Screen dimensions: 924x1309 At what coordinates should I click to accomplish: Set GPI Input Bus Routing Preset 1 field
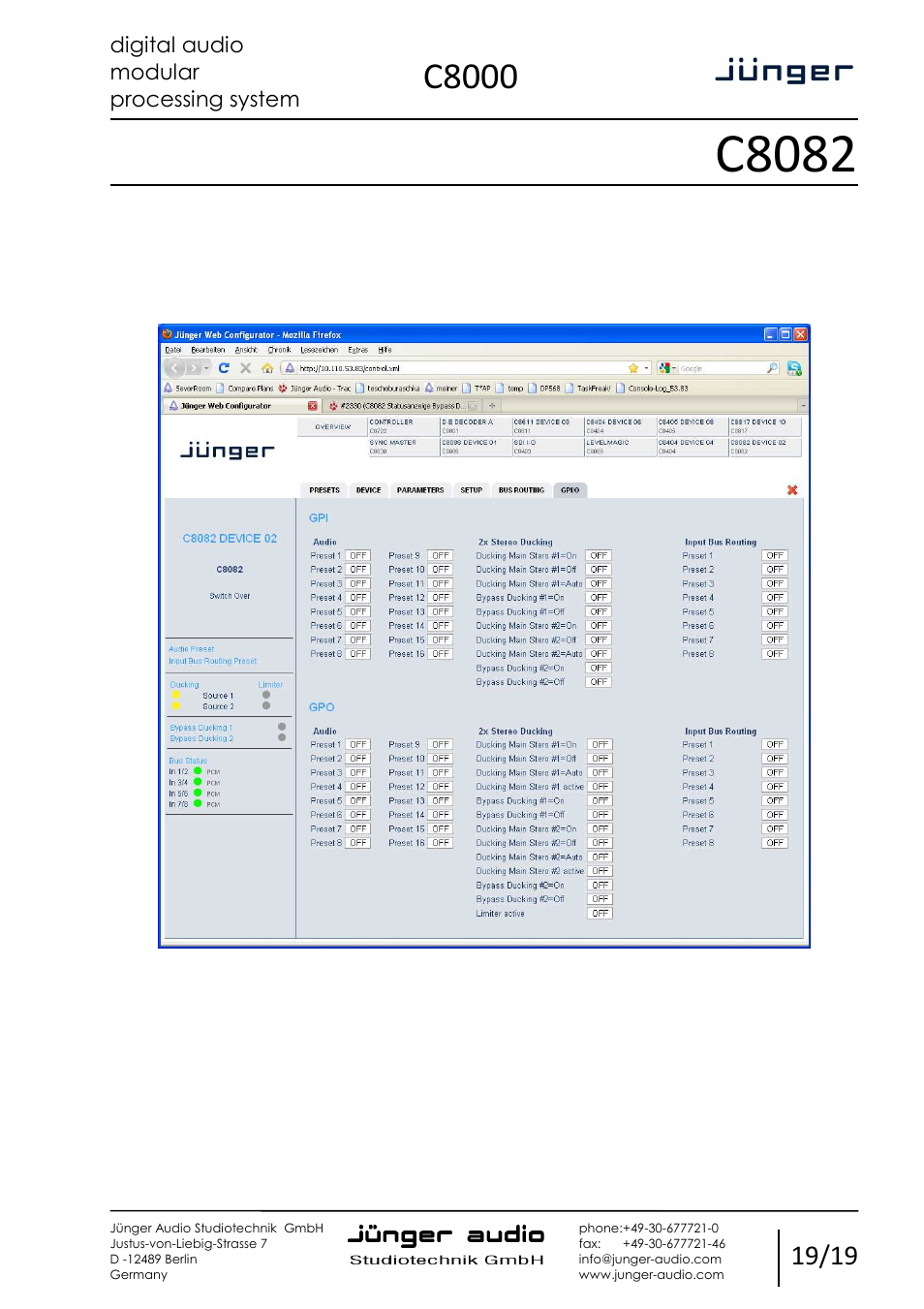coord(775,556)
